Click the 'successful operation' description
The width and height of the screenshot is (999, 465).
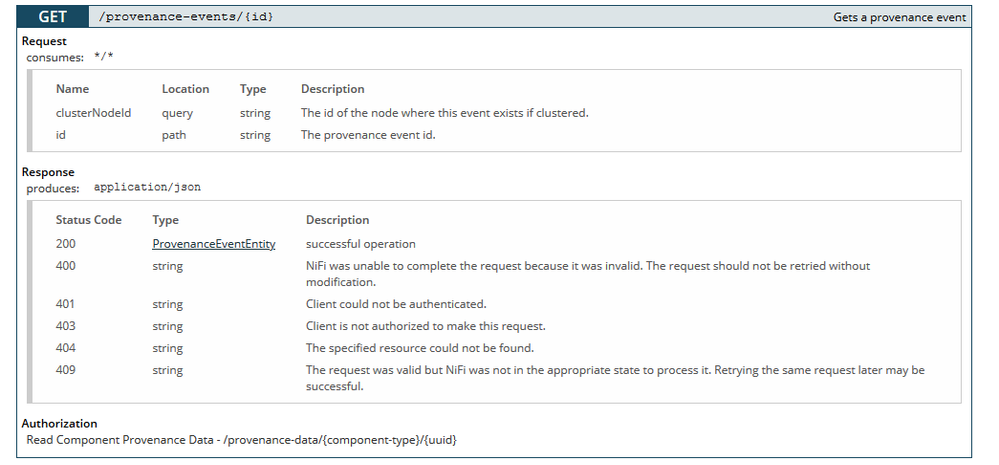[360, 244]
